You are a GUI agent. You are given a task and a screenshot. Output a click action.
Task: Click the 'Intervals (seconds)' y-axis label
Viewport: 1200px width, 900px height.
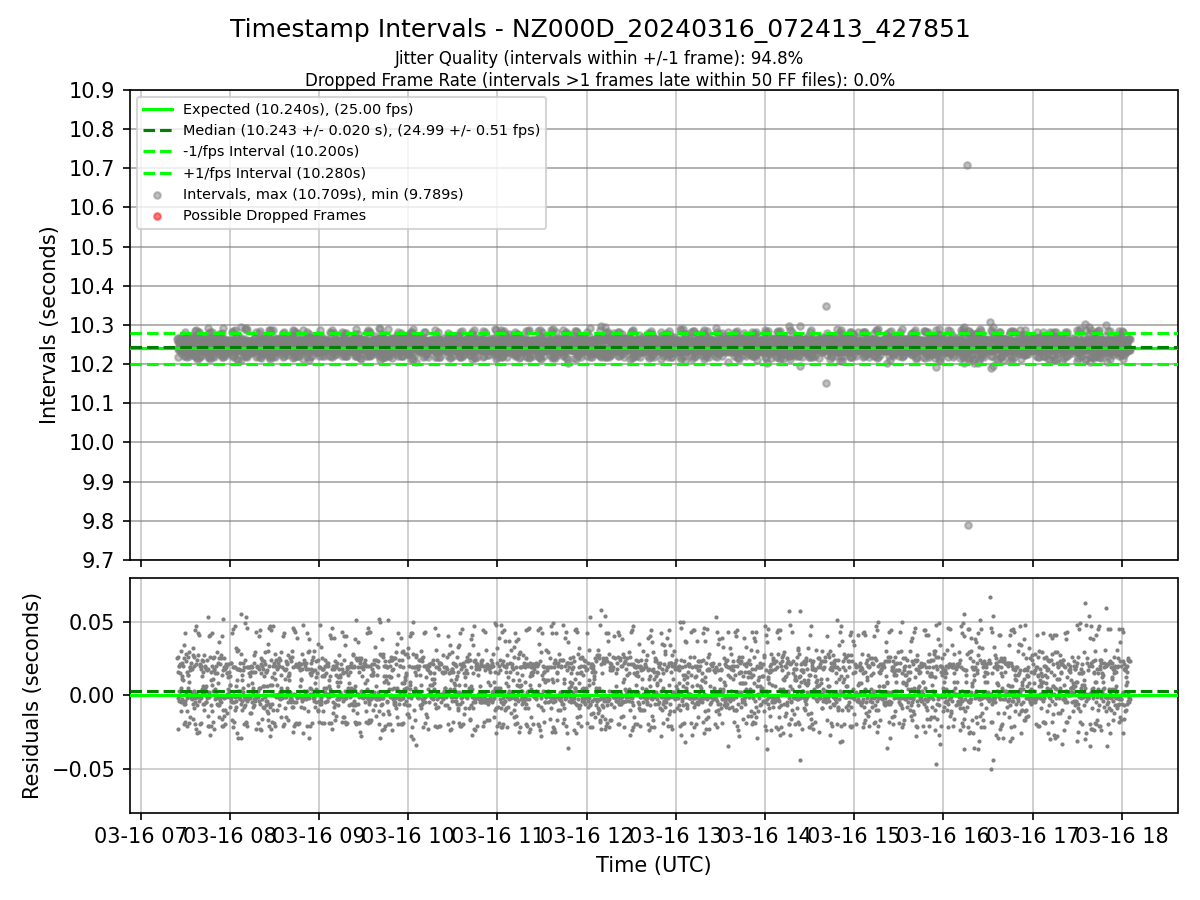(49, 325)
